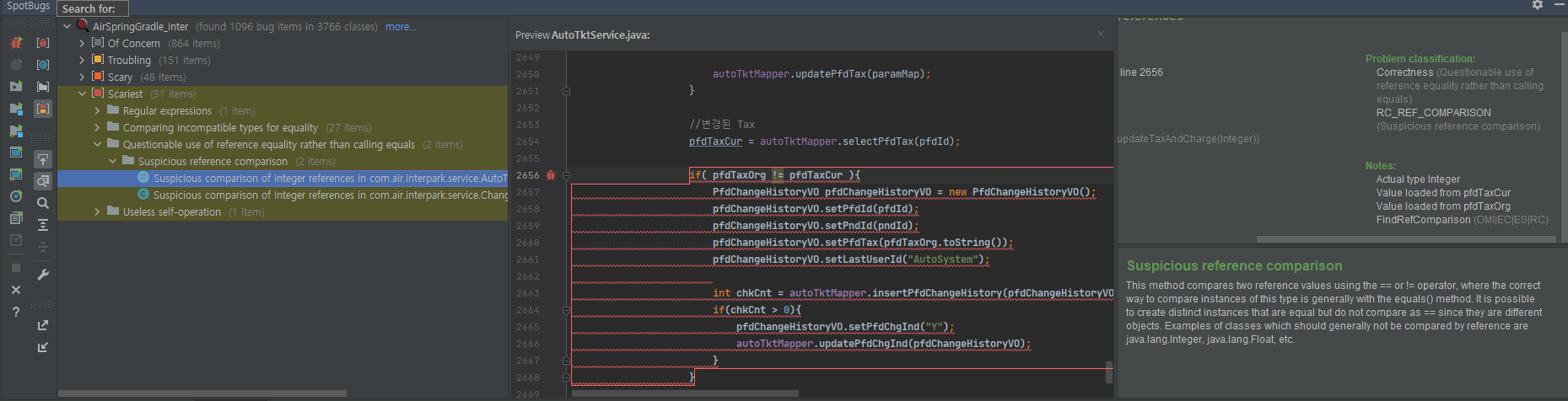Select the Scariest tree row
The image size is (1568, 401).
coord(283,94)
